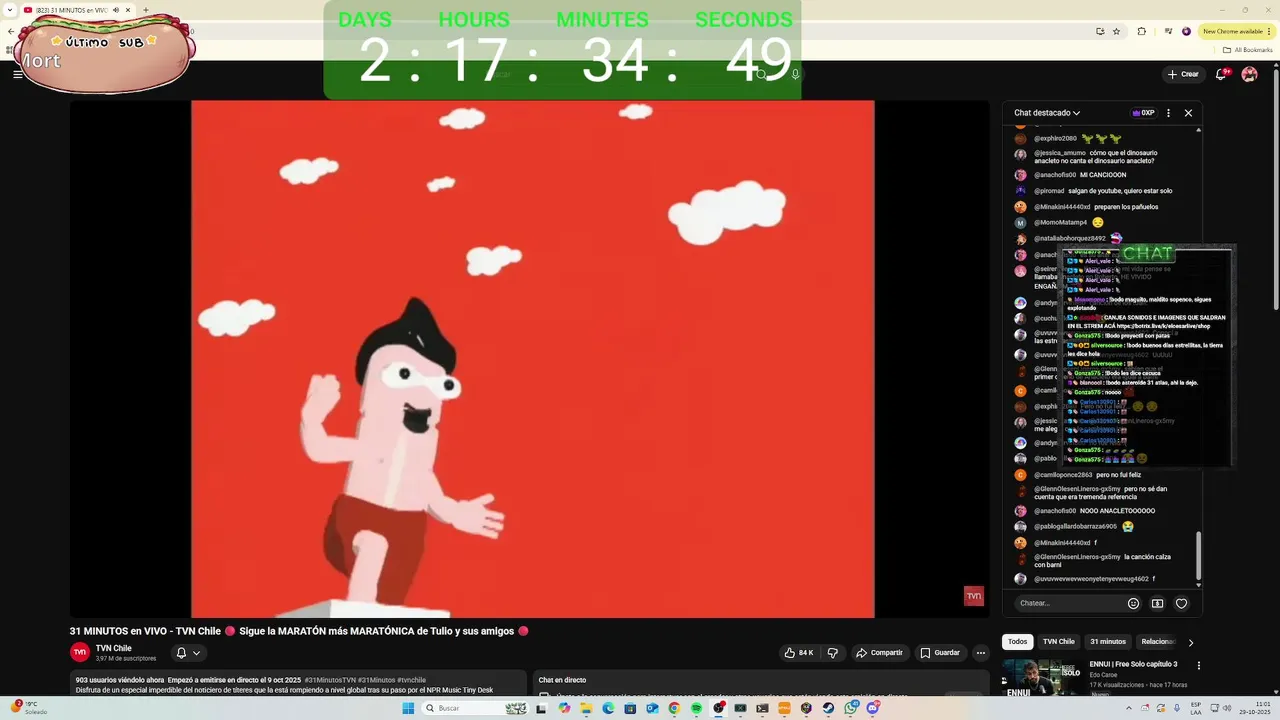Screen dimensions: 1280x720
Task: Open options menu for ENNUI video
Action: coord(1198,665)
